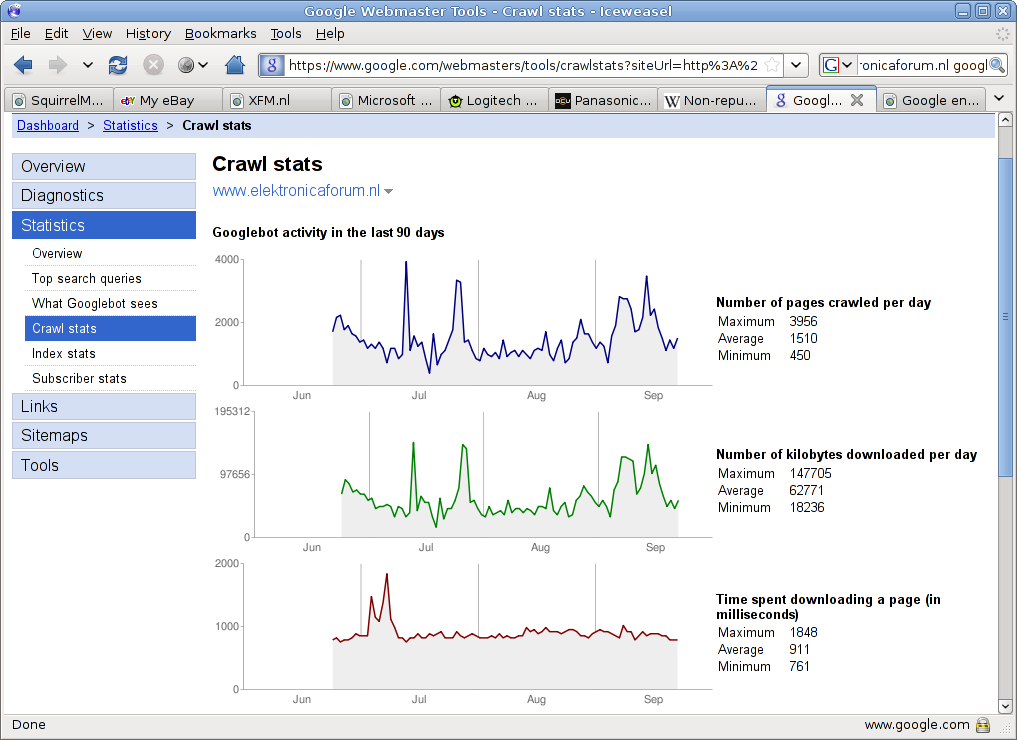Open the Tools menu in menu bar
Viewport: 1017px width, 740px height.
[x=286, y=34]
